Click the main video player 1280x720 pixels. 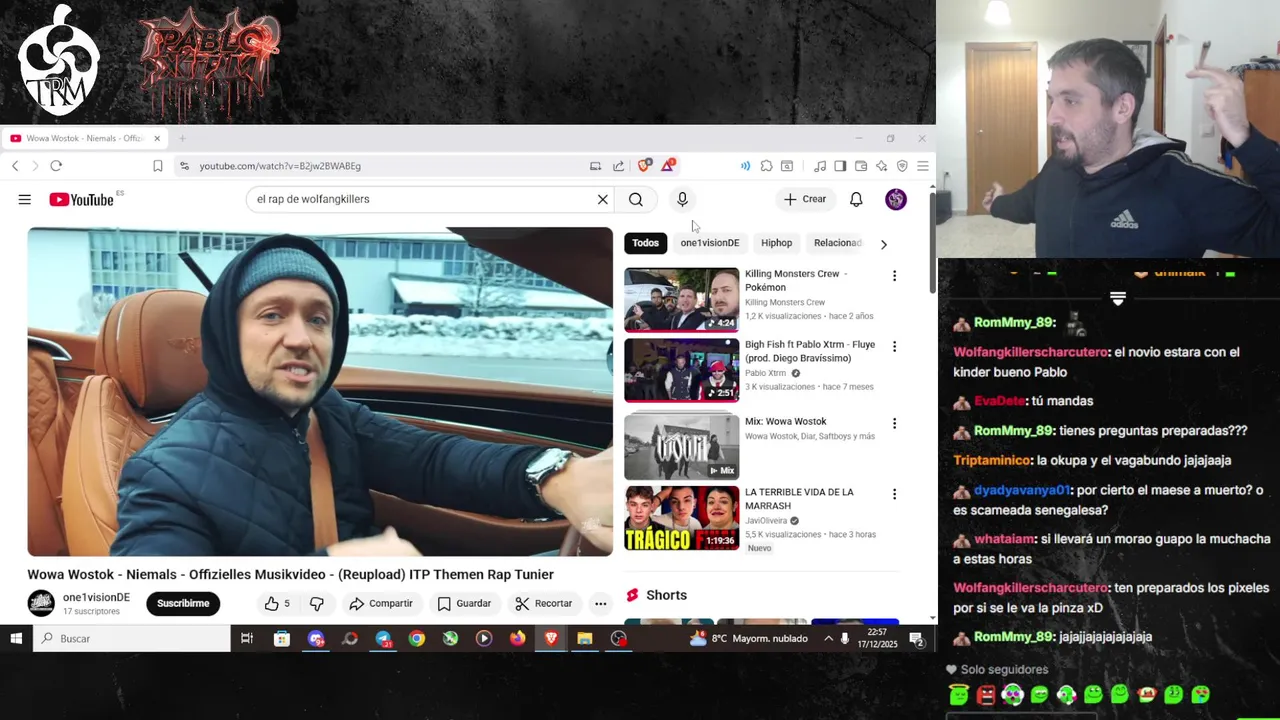[320, 391]
